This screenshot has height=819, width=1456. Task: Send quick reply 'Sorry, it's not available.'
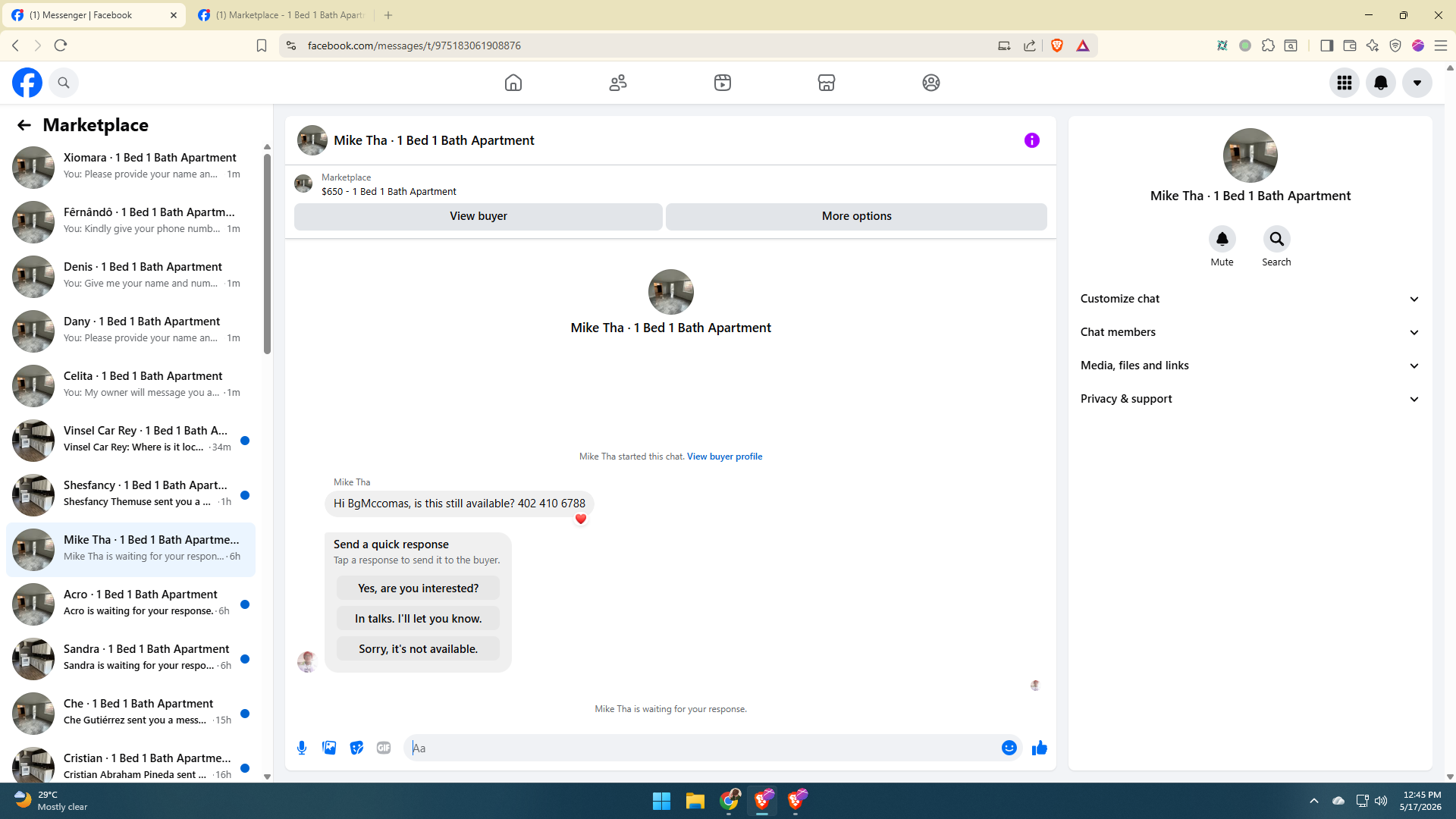coord(419,649)
